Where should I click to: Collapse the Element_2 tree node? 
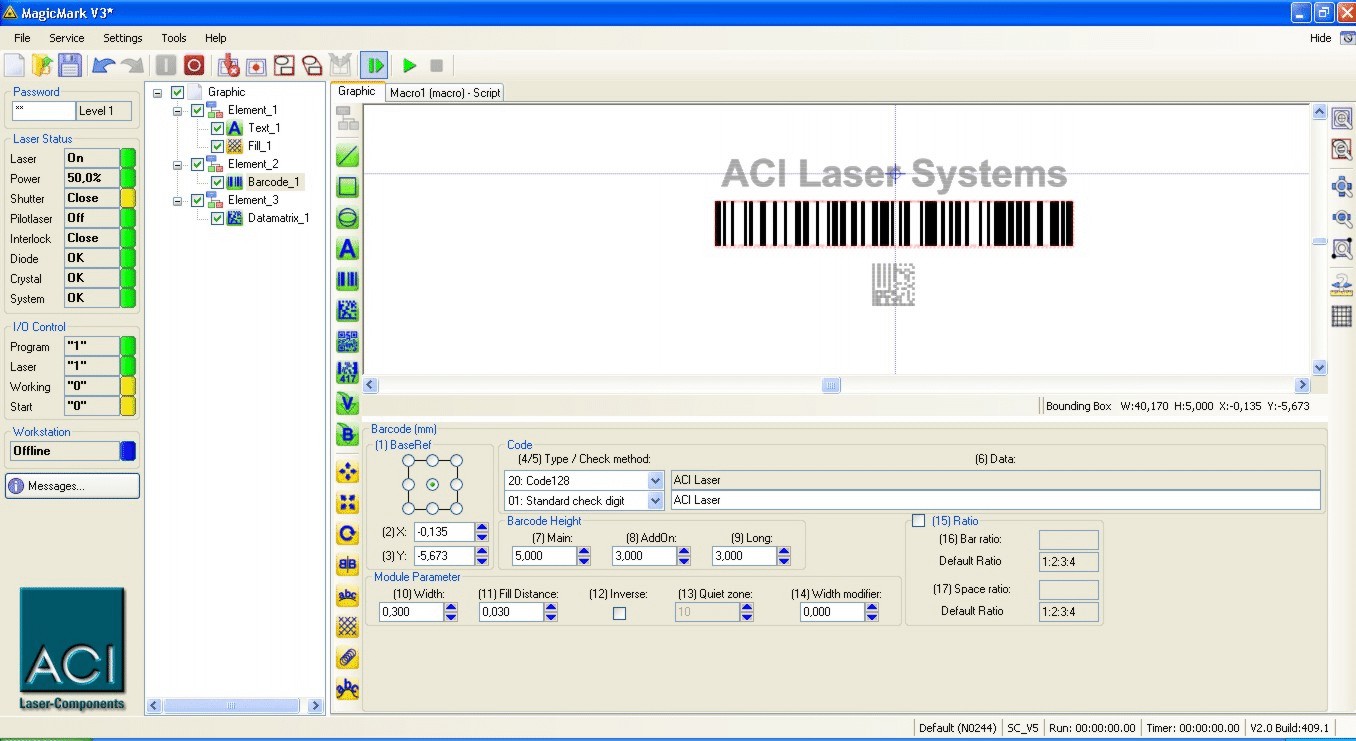(x=178, y=164)
